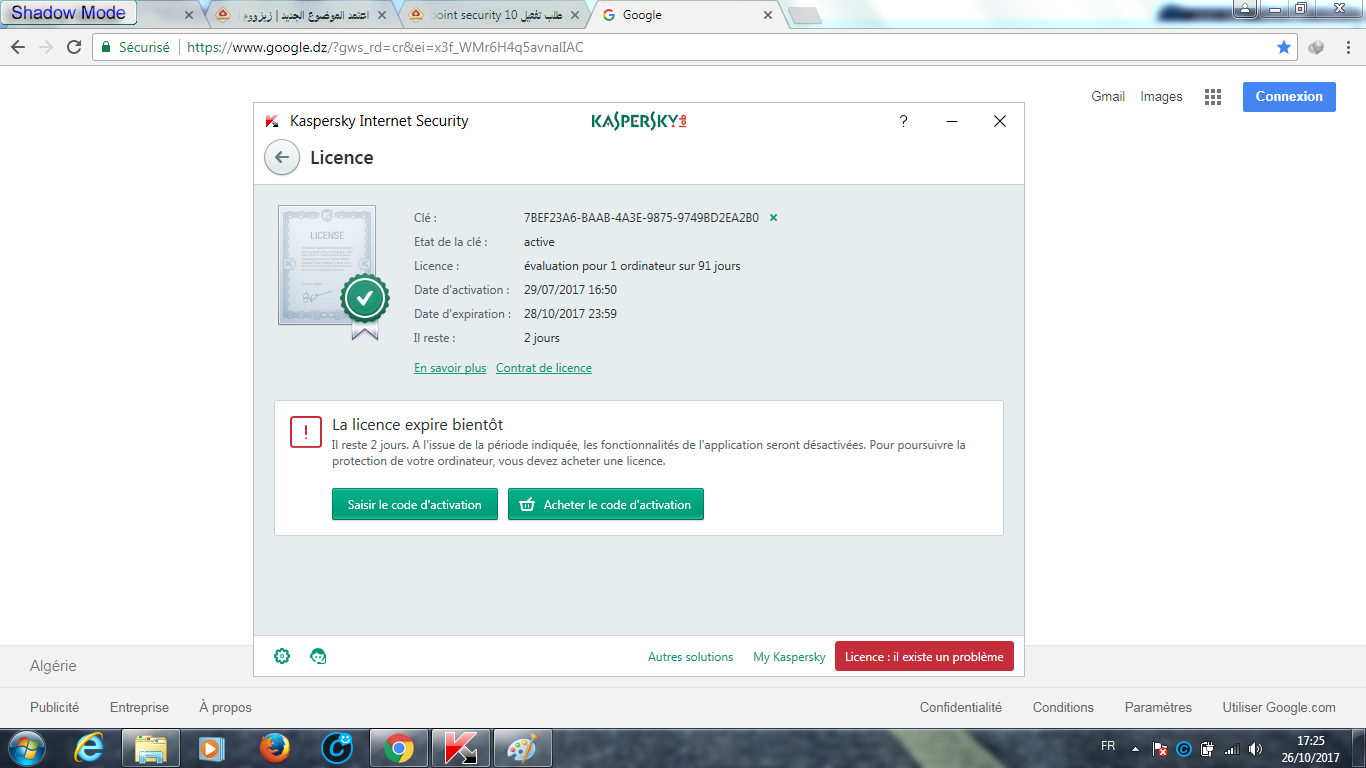This screenshot has width=1366, height=768.
Task: Open Autres solutions link
Action: tap(690, 657)
